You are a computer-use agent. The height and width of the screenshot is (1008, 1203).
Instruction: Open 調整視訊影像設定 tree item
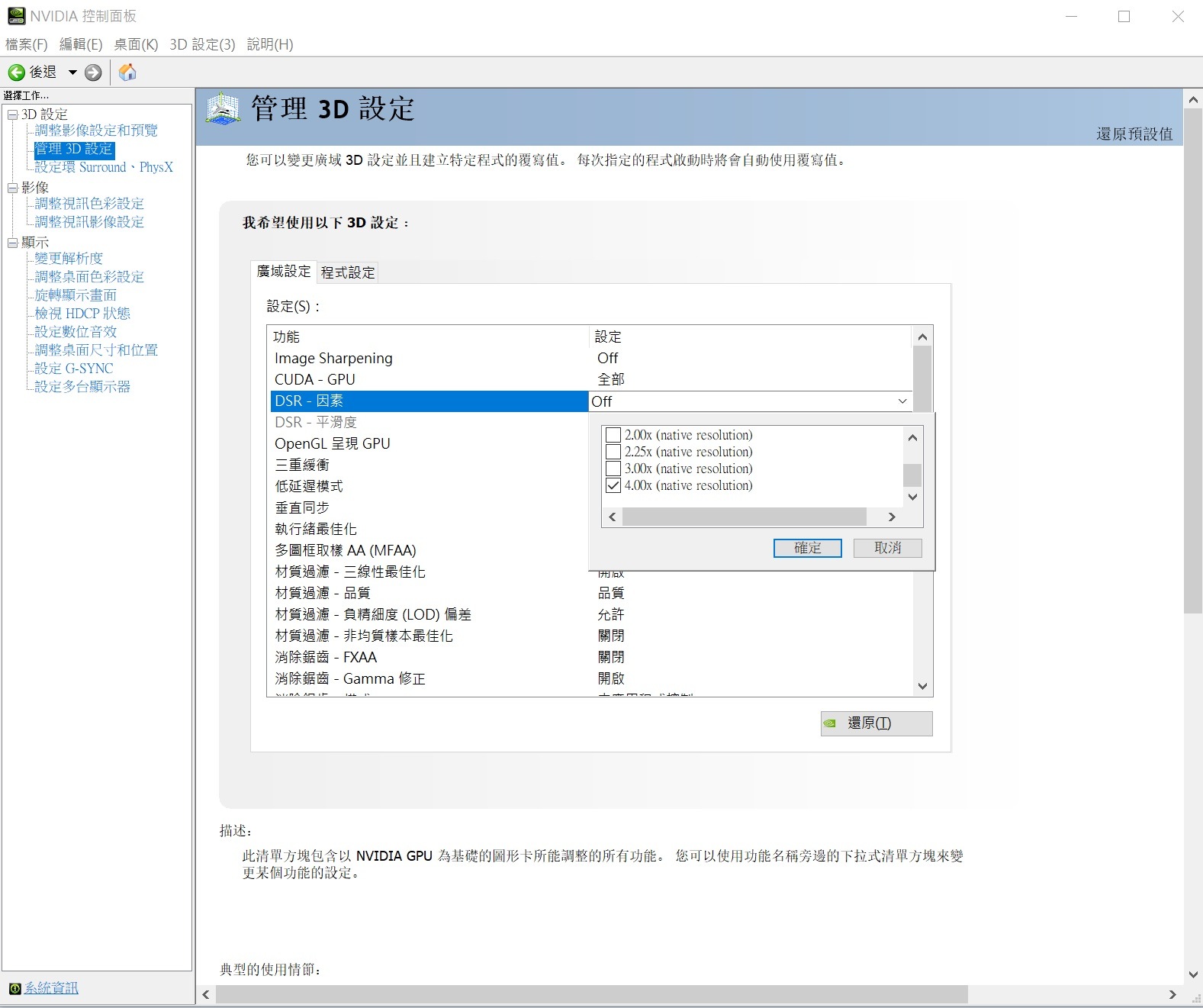(x=89, y=222)
